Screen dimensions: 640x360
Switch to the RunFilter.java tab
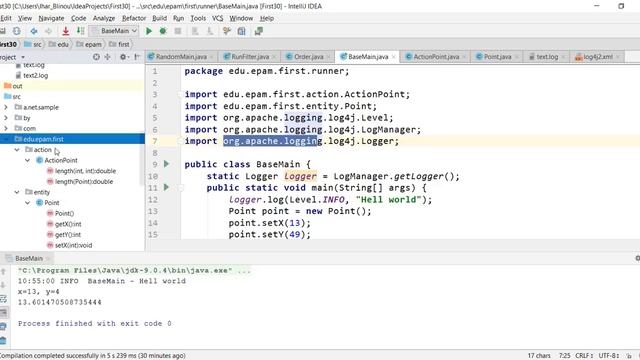250,57
